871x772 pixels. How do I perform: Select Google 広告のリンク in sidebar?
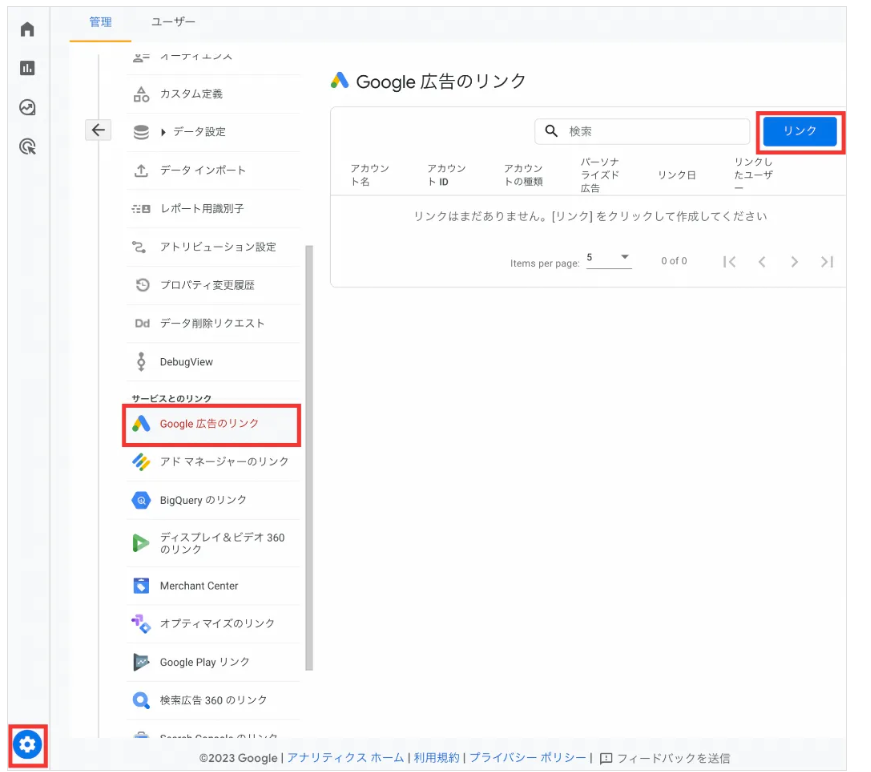click(209, 424)
